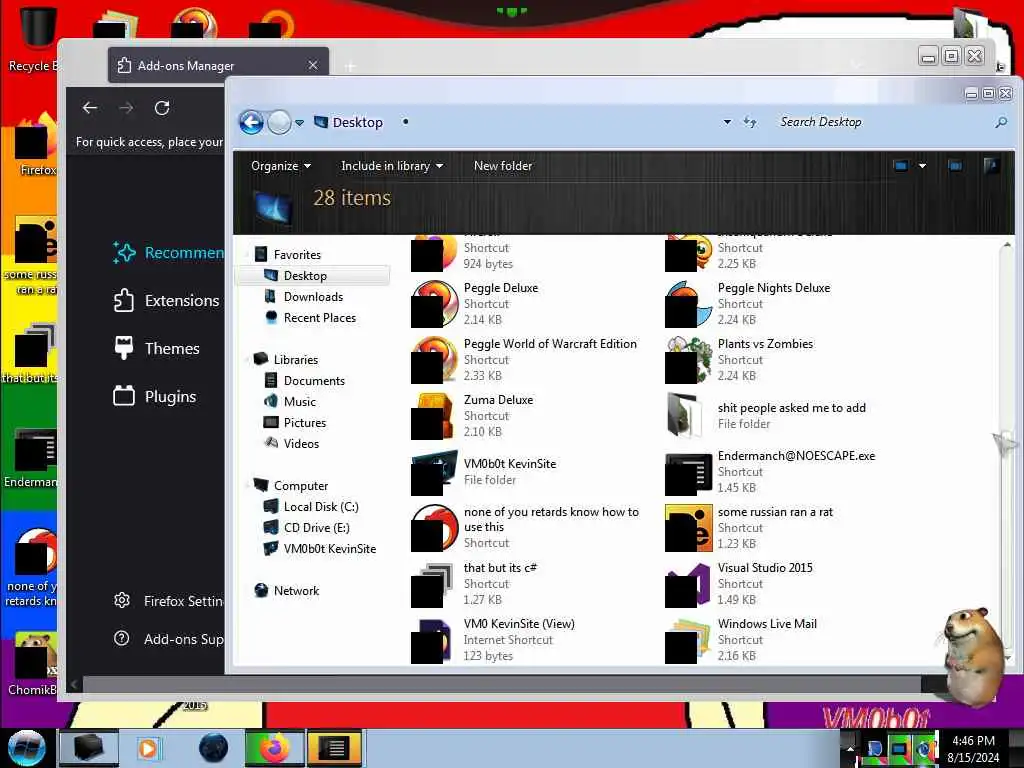Viewport: 1024px width, 768px height.
Task: Open a new Firefox tab
Action: pyautogui.click(x=350, y=66)
